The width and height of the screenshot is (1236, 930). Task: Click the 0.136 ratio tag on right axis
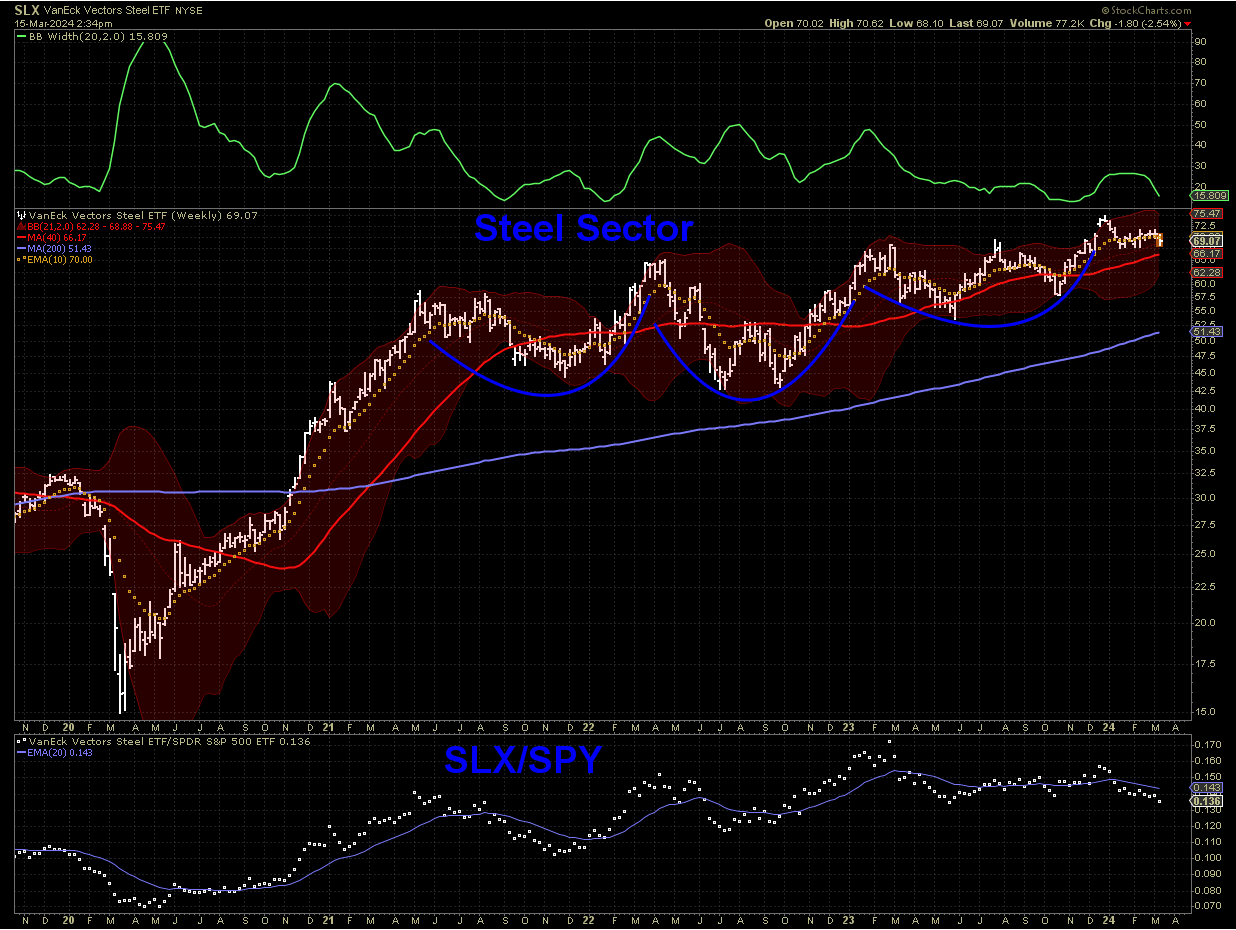pyautogui.click(x=1206, y=801)
